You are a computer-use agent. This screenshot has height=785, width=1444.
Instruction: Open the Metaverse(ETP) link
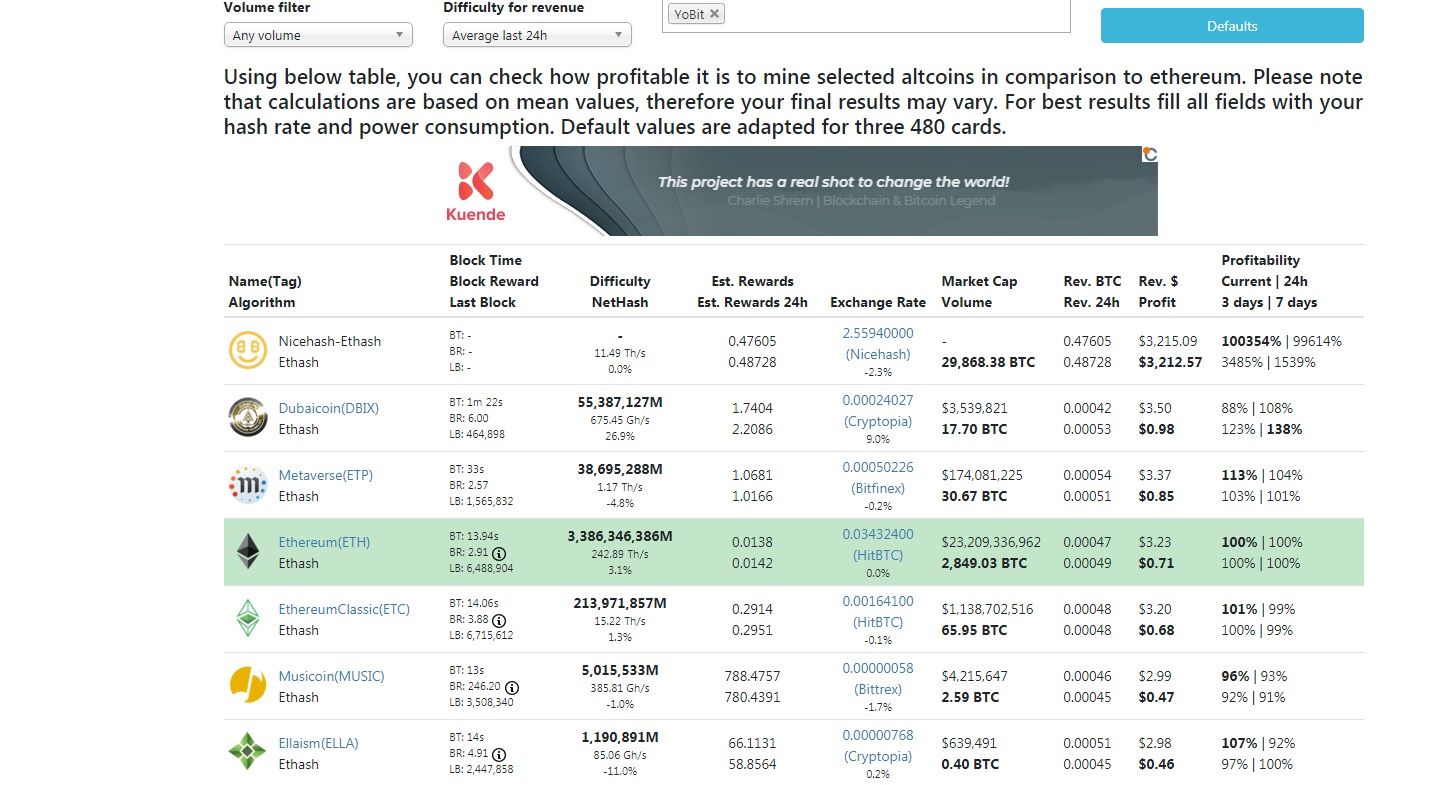pyautogui.click(x=325, y=475)
